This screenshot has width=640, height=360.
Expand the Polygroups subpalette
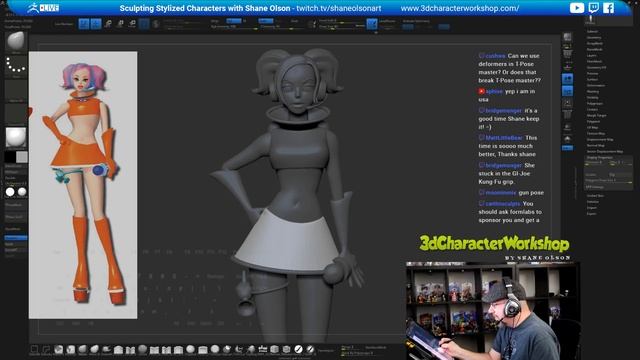pyautogui.click(x=595, y=104)
